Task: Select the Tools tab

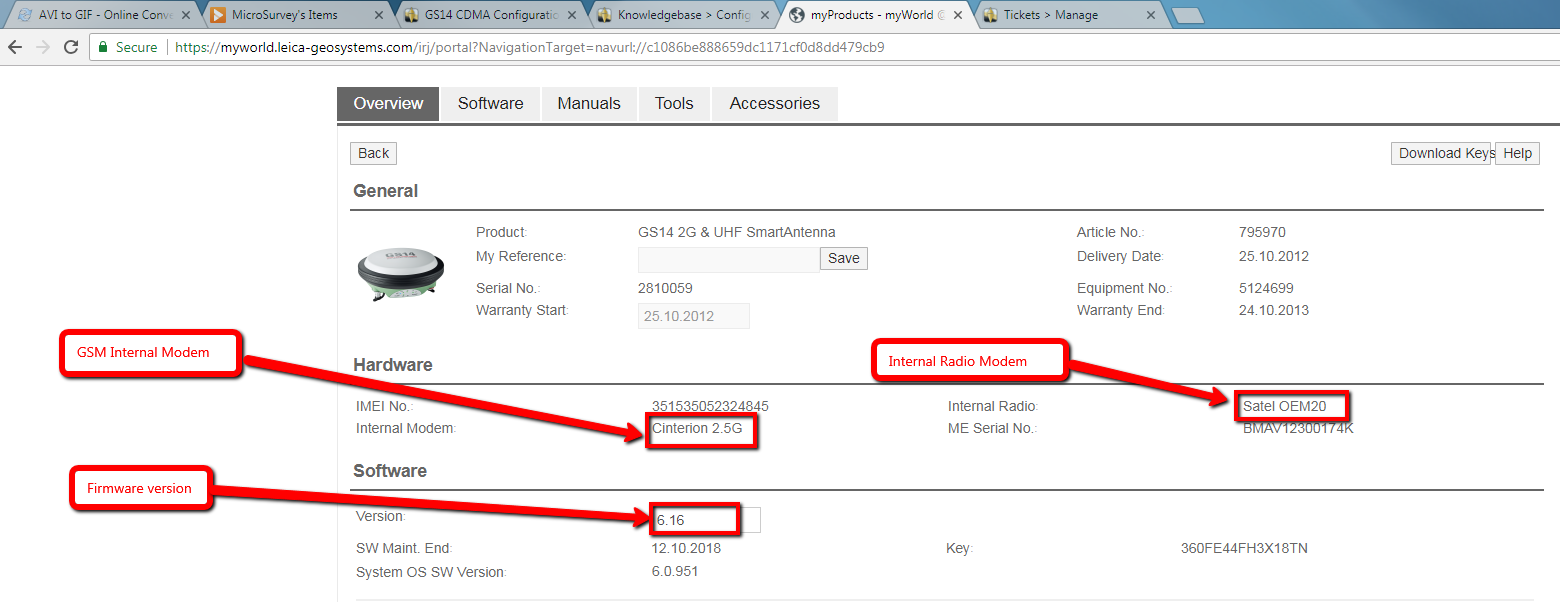Action: point(674,103)
